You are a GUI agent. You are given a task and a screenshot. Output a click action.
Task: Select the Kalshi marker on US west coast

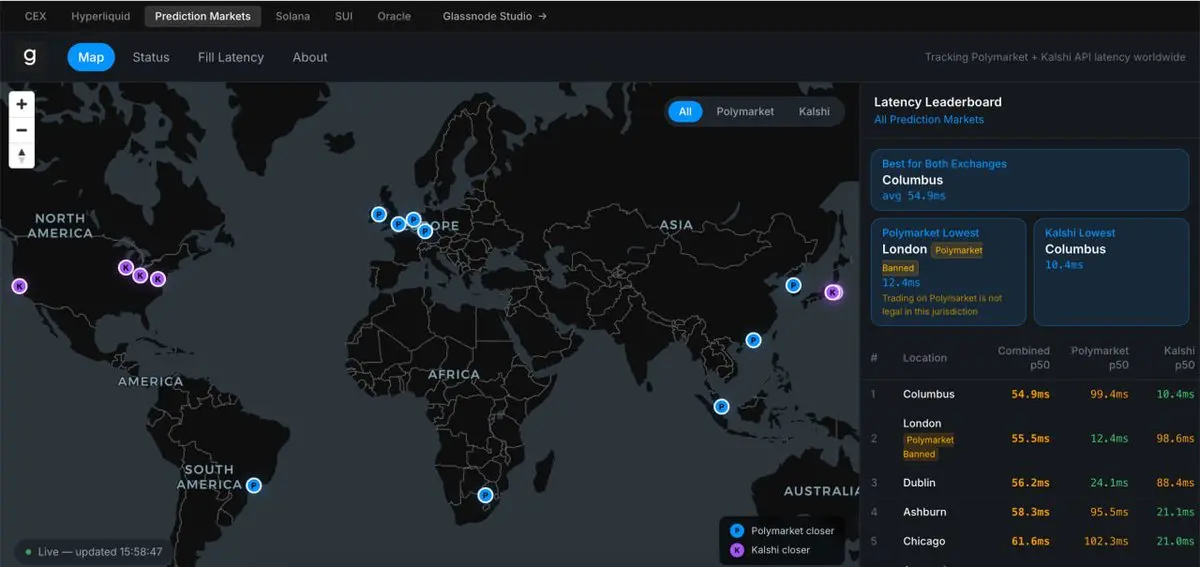tap(19, 286)
